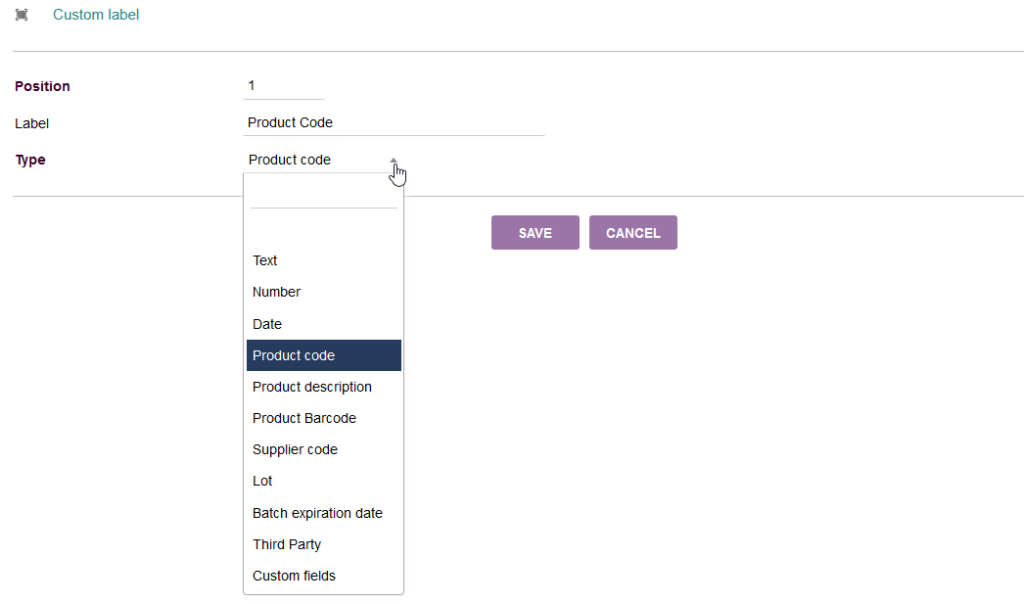1024x604 pixels.
Task: Choose the Lot option
Action: [263, 481]
